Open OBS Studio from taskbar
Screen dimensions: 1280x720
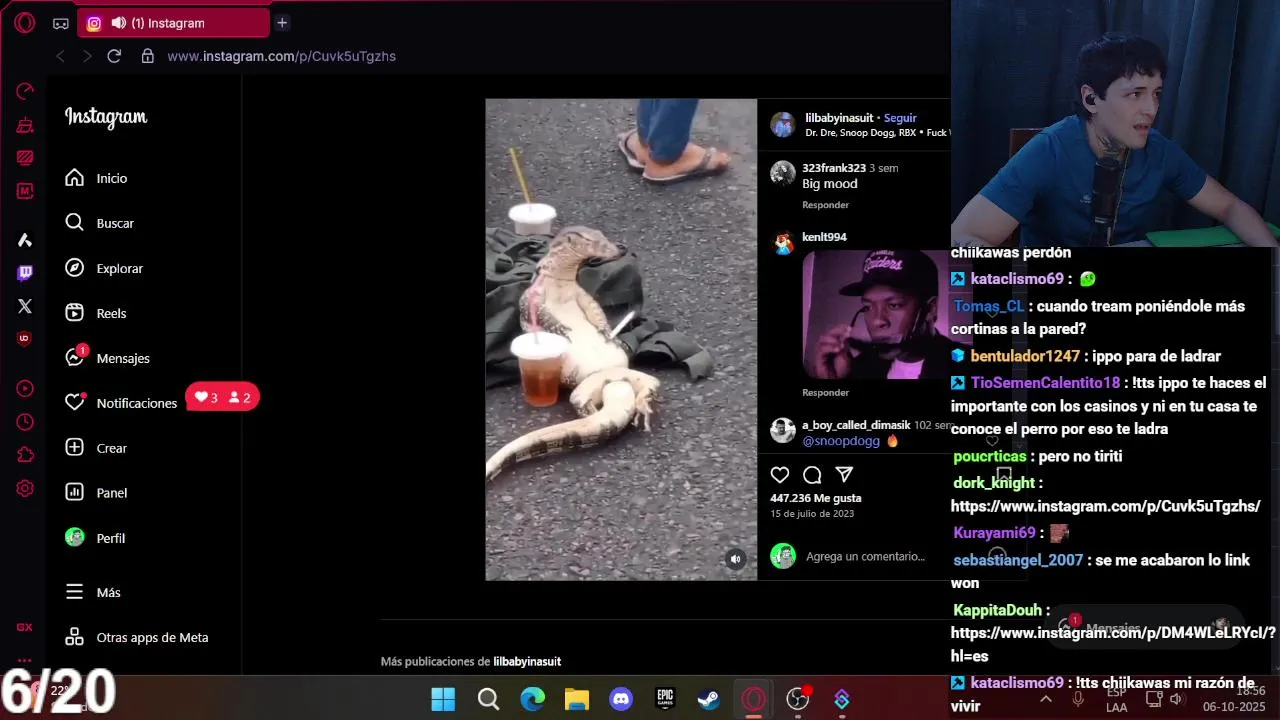798,699
